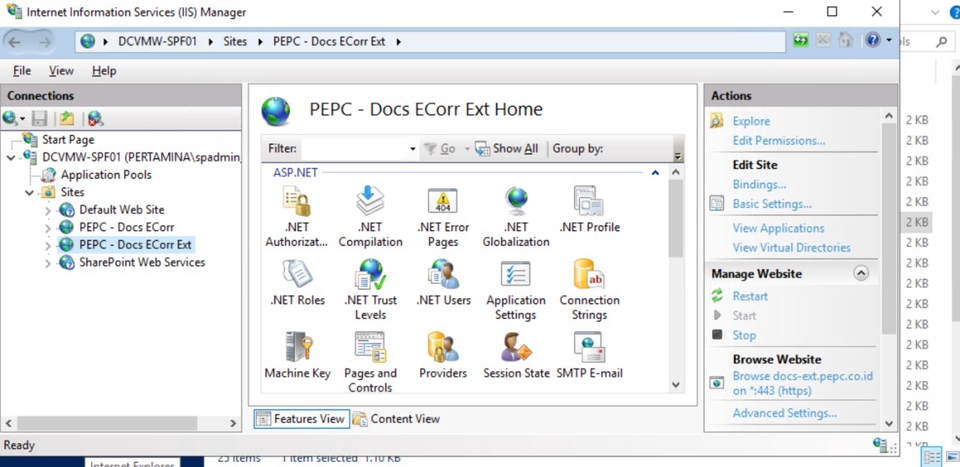Image resolution: width=960 pixels, height=467 pixels.
Task: Open the Help menu
Action: [x=104, y=71]
